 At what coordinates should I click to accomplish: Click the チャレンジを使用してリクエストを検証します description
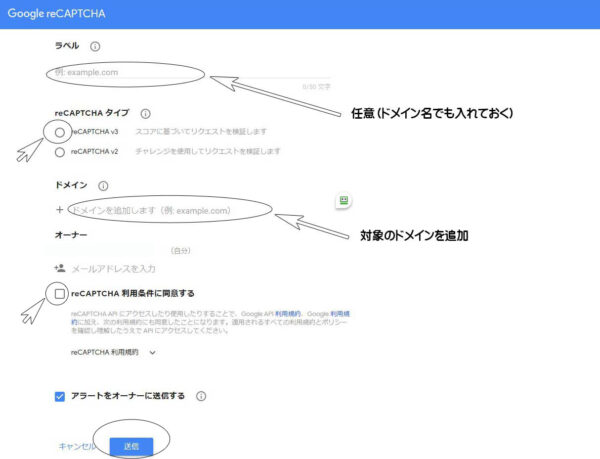point(208,151)
